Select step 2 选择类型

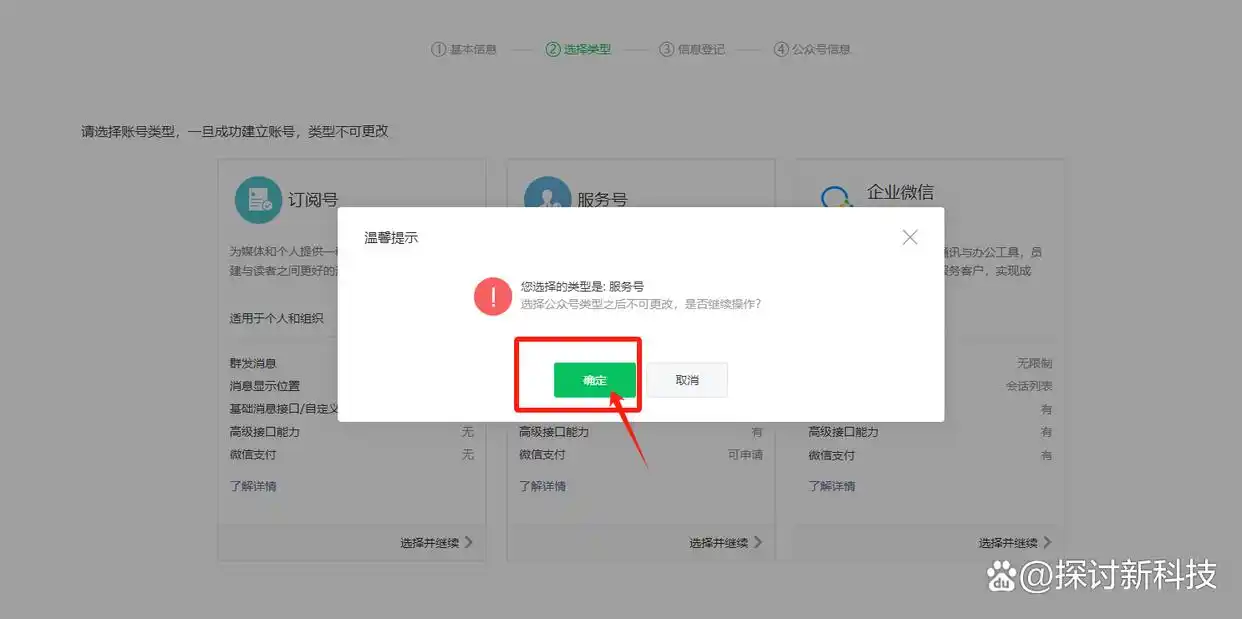pyautogui.click(x=579, y=49)
